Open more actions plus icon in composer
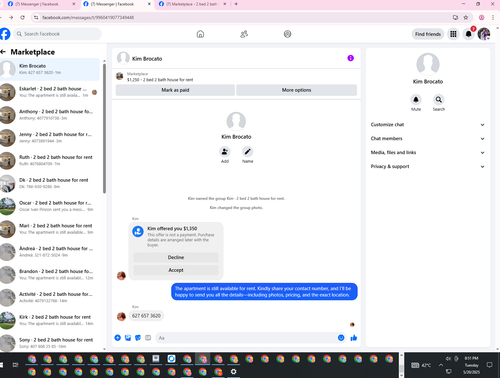 118,338
